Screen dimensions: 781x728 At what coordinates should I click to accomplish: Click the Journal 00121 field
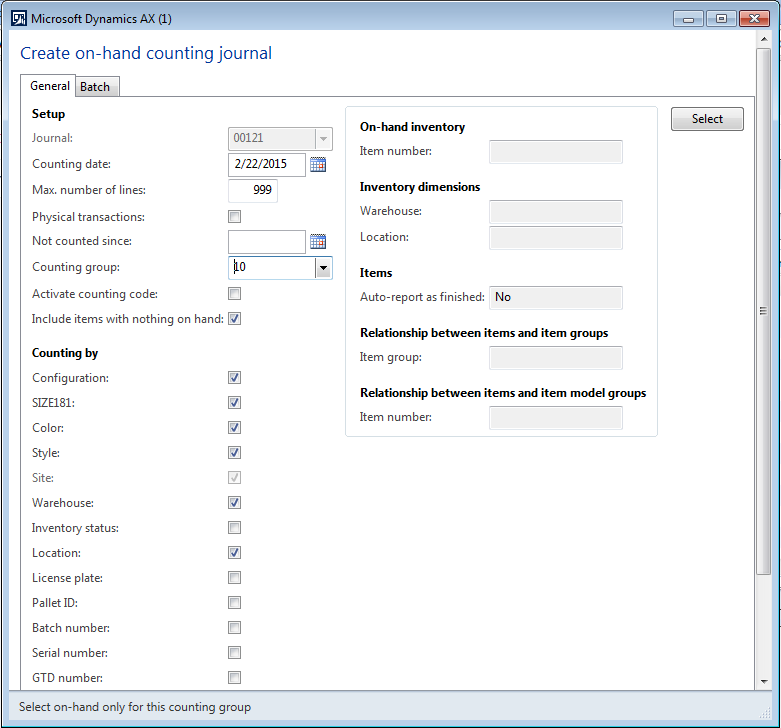272,139
